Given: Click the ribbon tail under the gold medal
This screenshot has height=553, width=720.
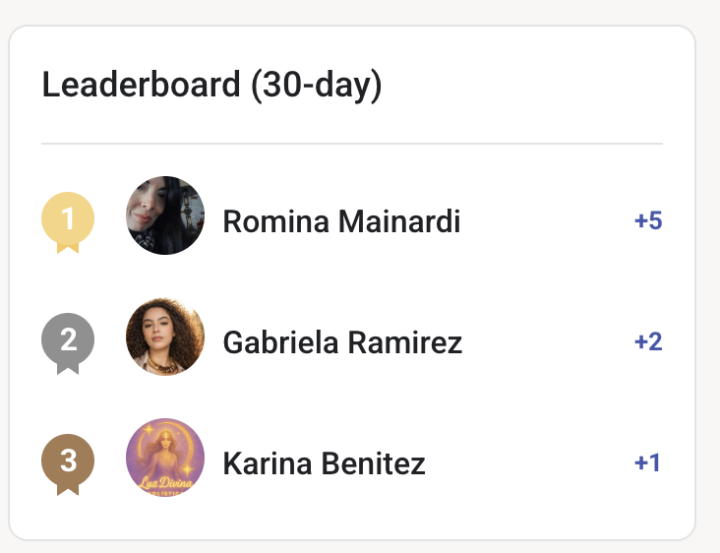Looking at the screenshot, I should 68,247.
